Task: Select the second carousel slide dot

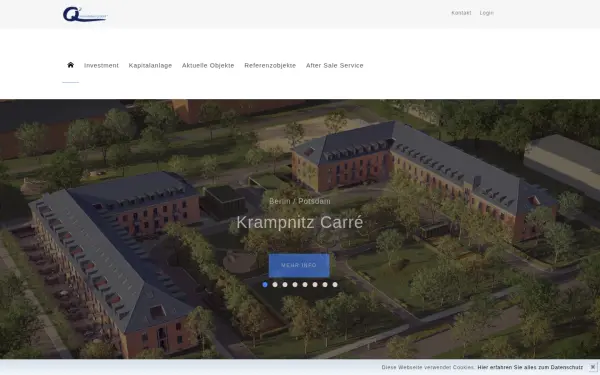Action: click(275, 285)
